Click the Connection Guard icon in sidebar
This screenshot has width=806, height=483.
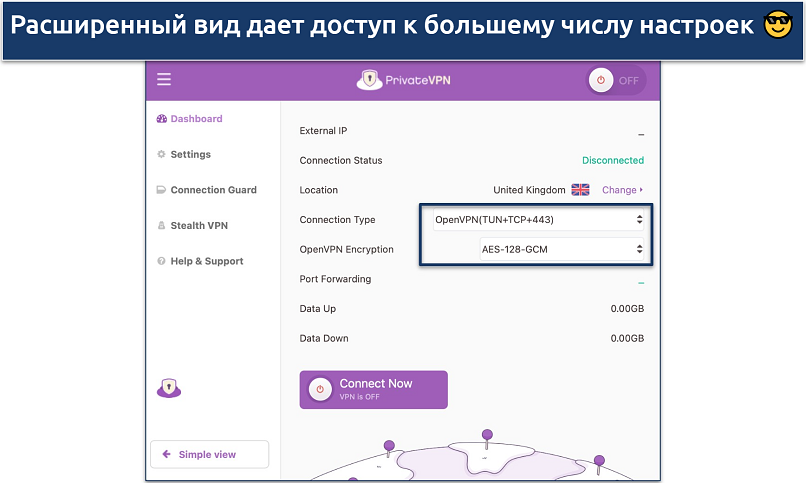click(x=161, y=190)
